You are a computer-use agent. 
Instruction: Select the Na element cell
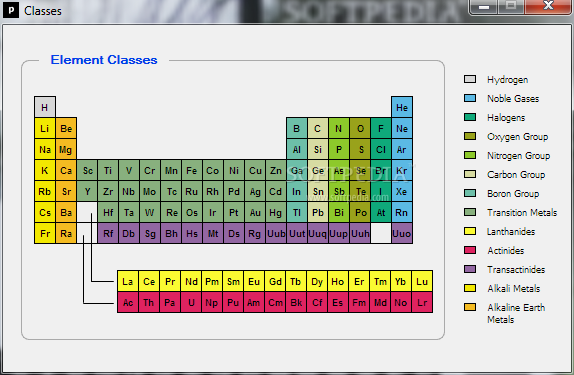[x=45, y=149]
